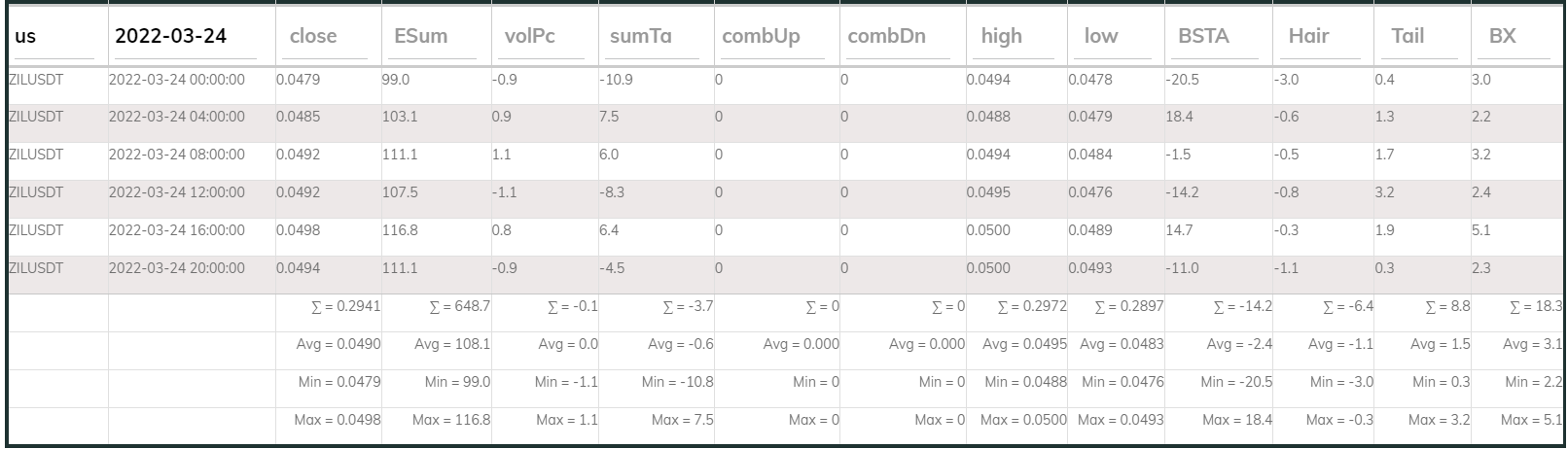This screenshot has height=449, width=1568.
Task: Click the close column Avg = 0.0490 cell
Action: (x=338, y=344)
